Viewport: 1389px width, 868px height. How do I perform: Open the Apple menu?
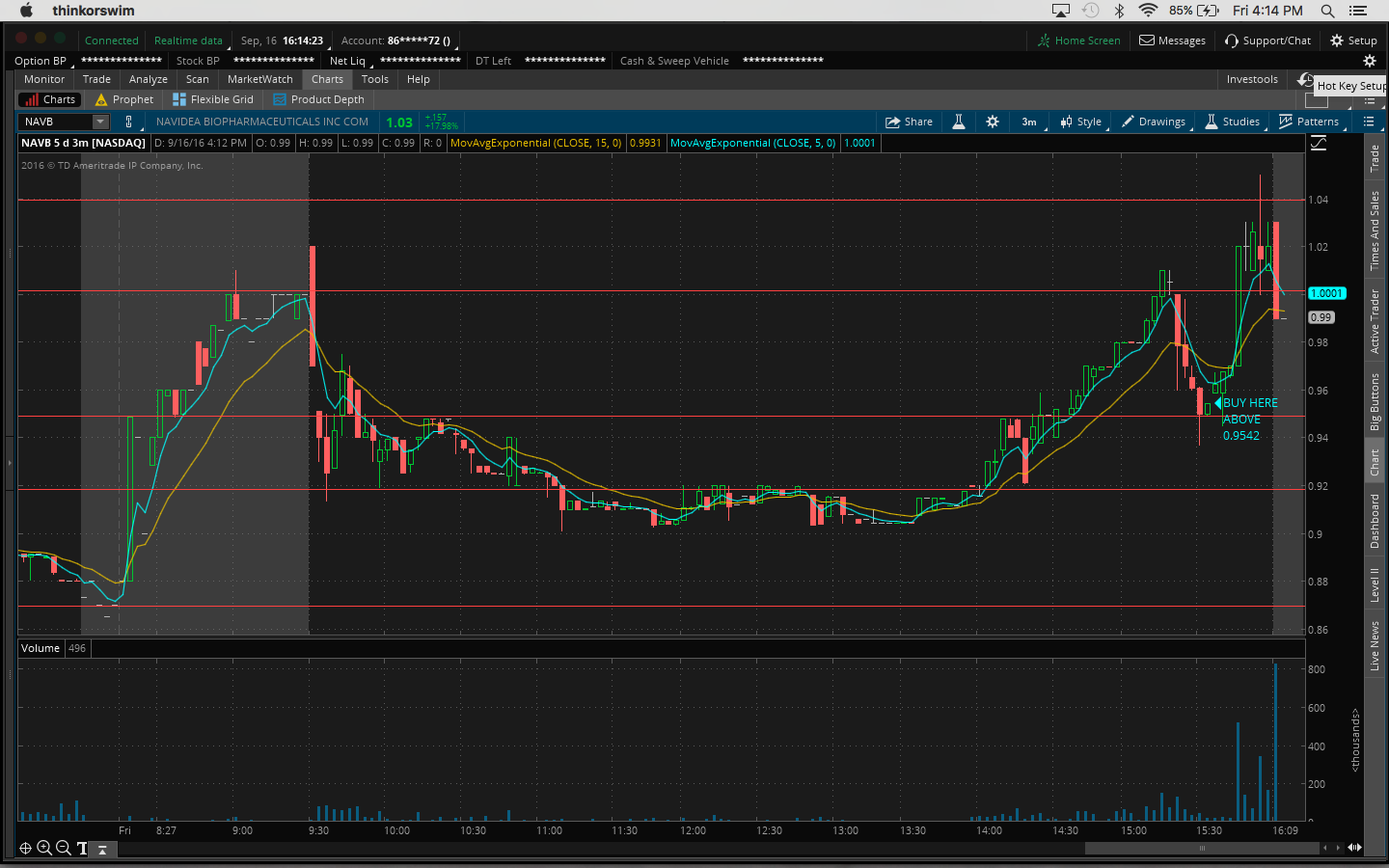point(26,11)
